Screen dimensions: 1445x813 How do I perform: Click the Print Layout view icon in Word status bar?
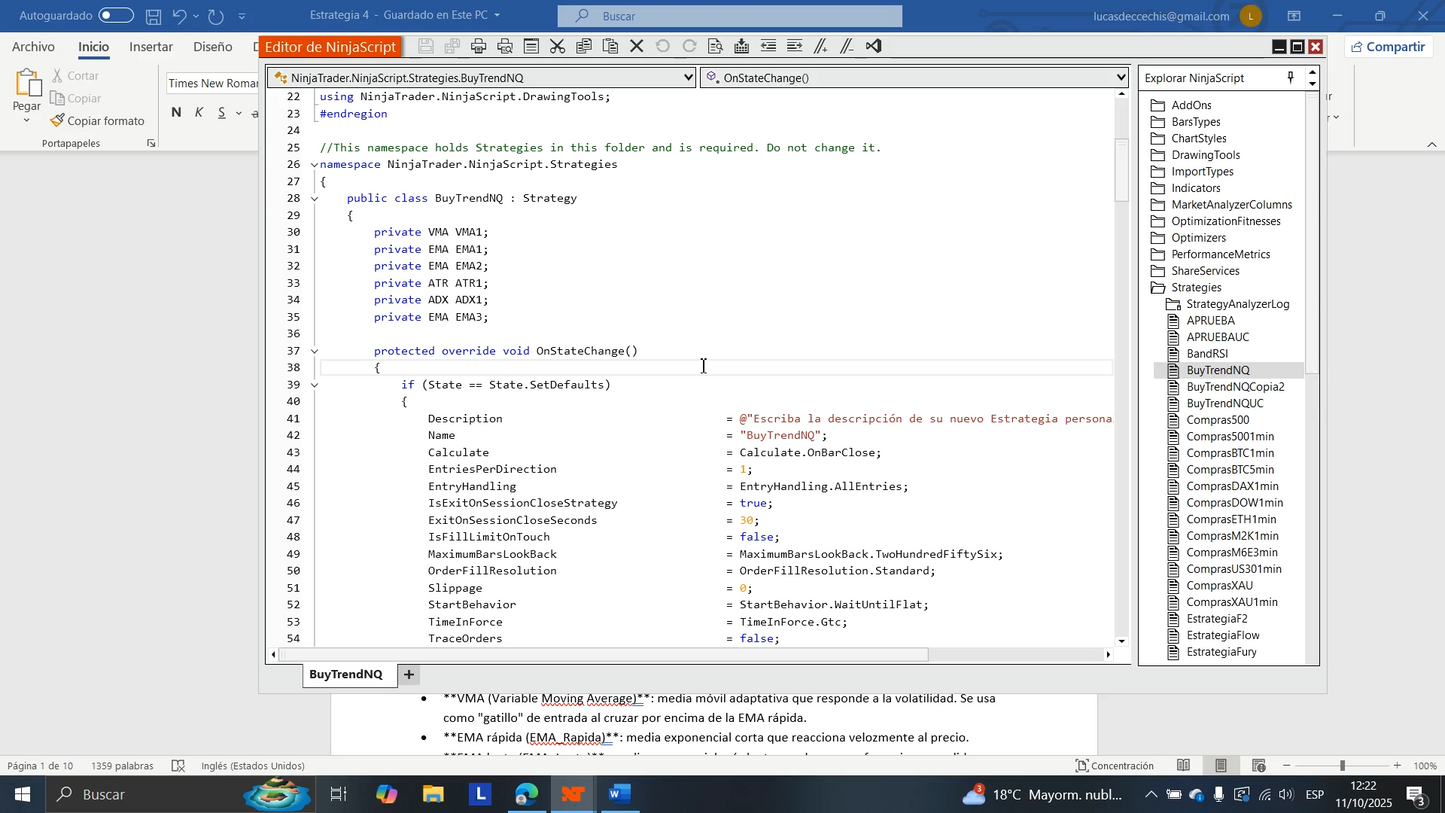(x=1220, y=766)
